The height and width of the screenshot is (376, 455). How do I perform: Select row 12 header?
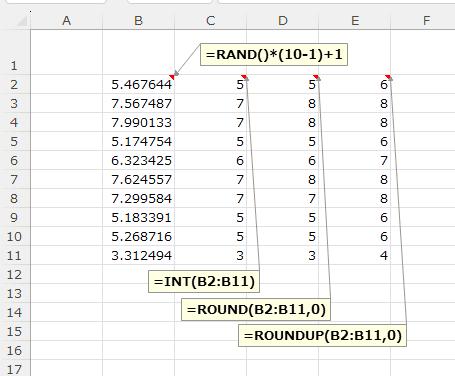click(15, 274)
